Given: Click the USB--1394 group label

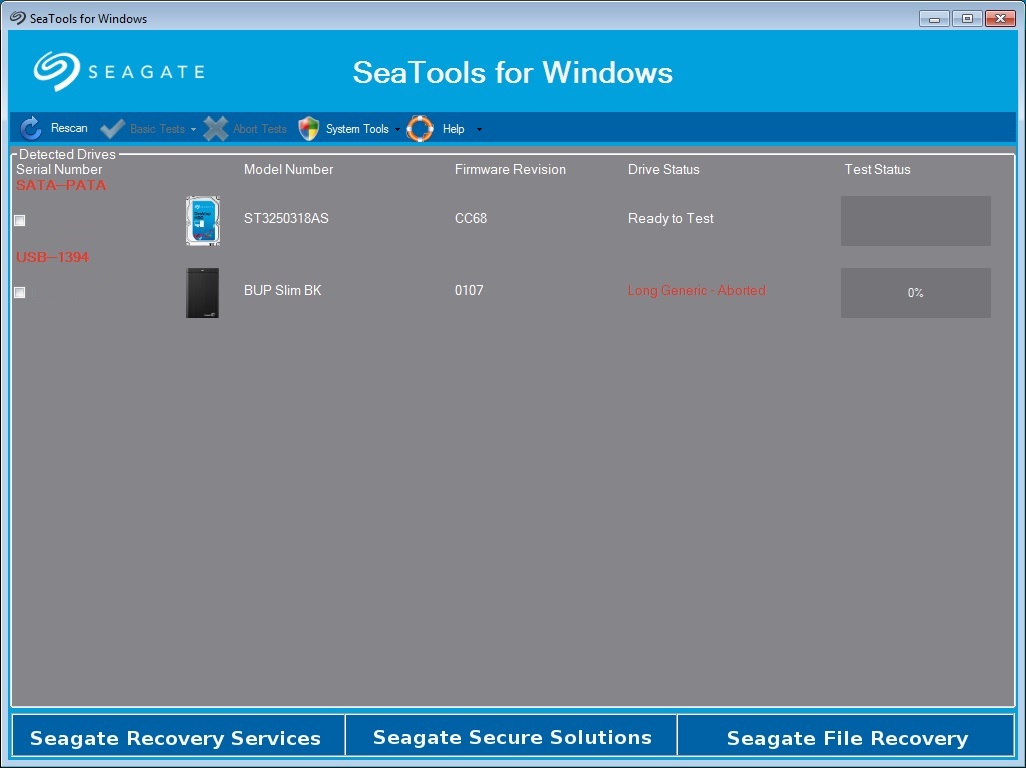Looking at the screenshot, I should (x=52, y=257).
